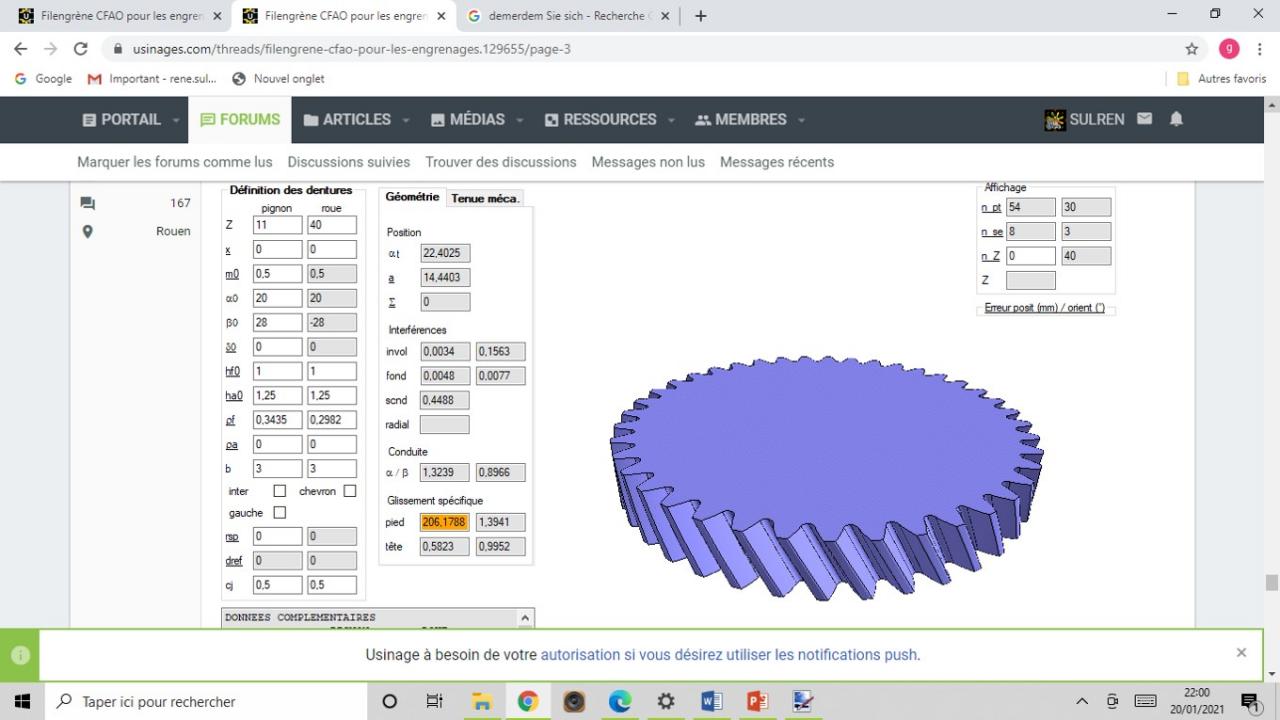Launch File Explorer from the taskbar
Image resolution: width=1280 pixels, height=720 pixels.
pyautogui.click(x=482, y=701)
